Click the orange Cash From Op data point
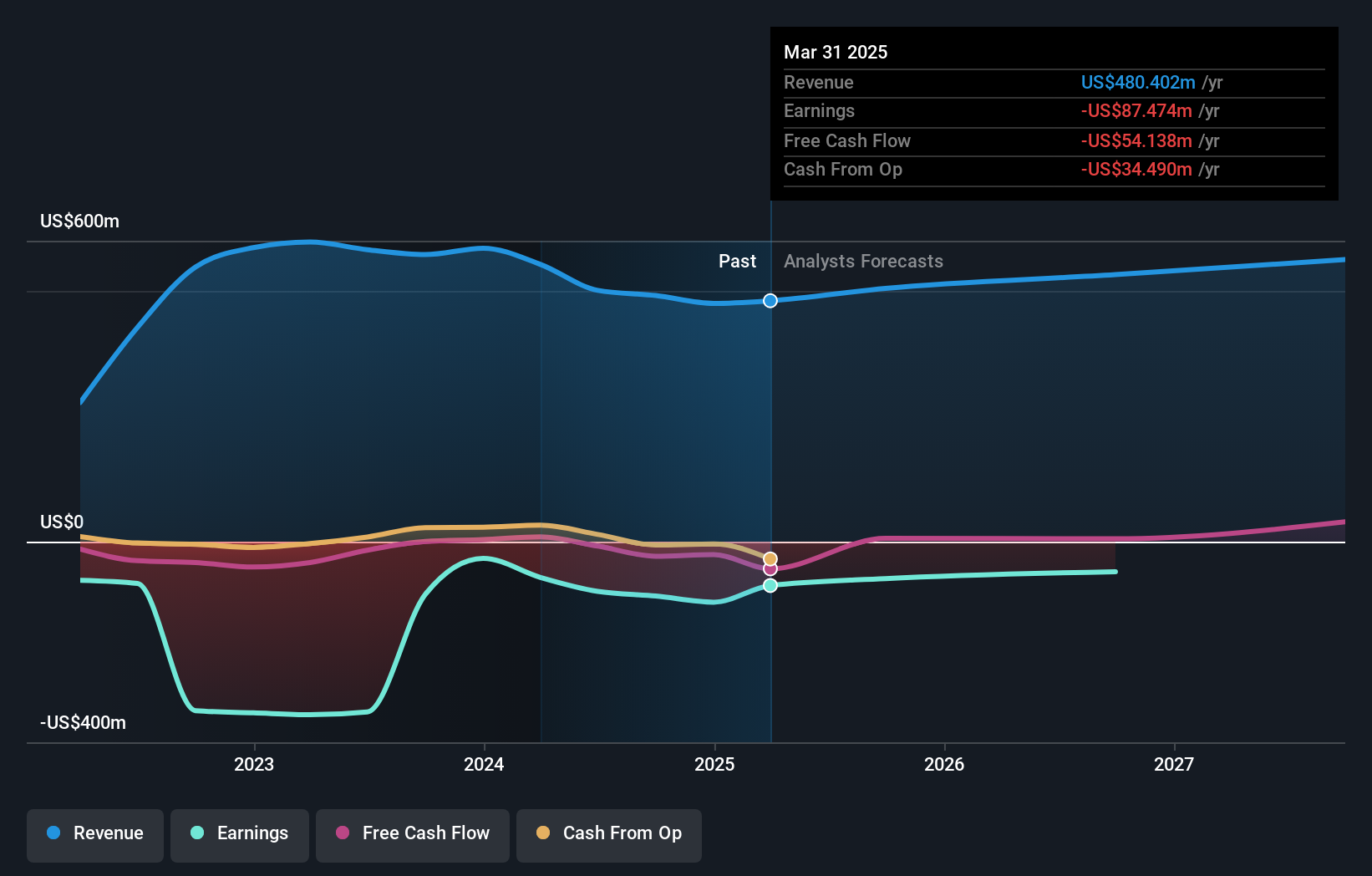 click(770, 558)
